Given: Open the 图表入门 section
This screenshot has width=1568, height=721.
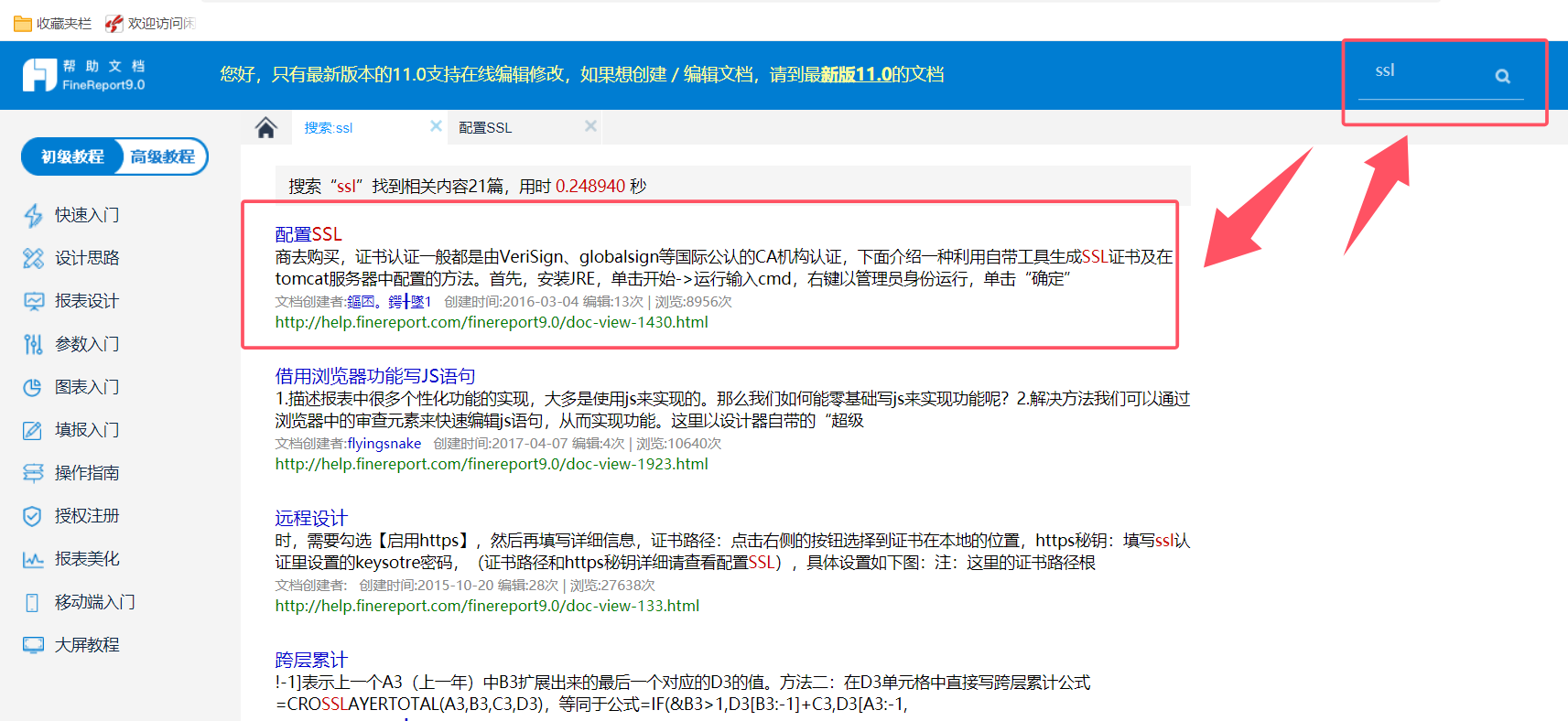Looking at the screenshot, I should [87, 387].
